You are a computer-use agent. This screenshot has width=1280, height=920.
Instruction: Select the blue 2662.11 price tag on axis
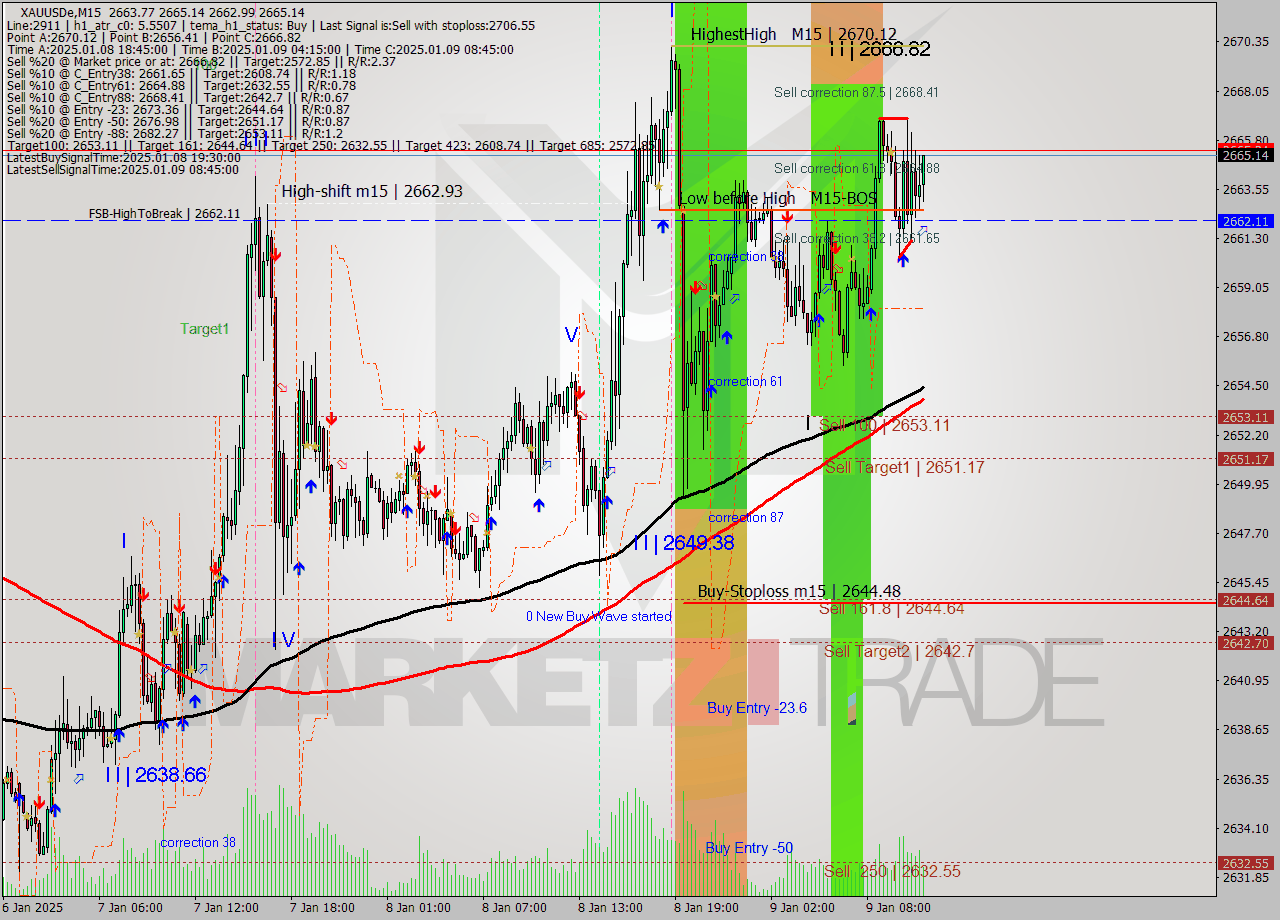[x=1245, y=221]
